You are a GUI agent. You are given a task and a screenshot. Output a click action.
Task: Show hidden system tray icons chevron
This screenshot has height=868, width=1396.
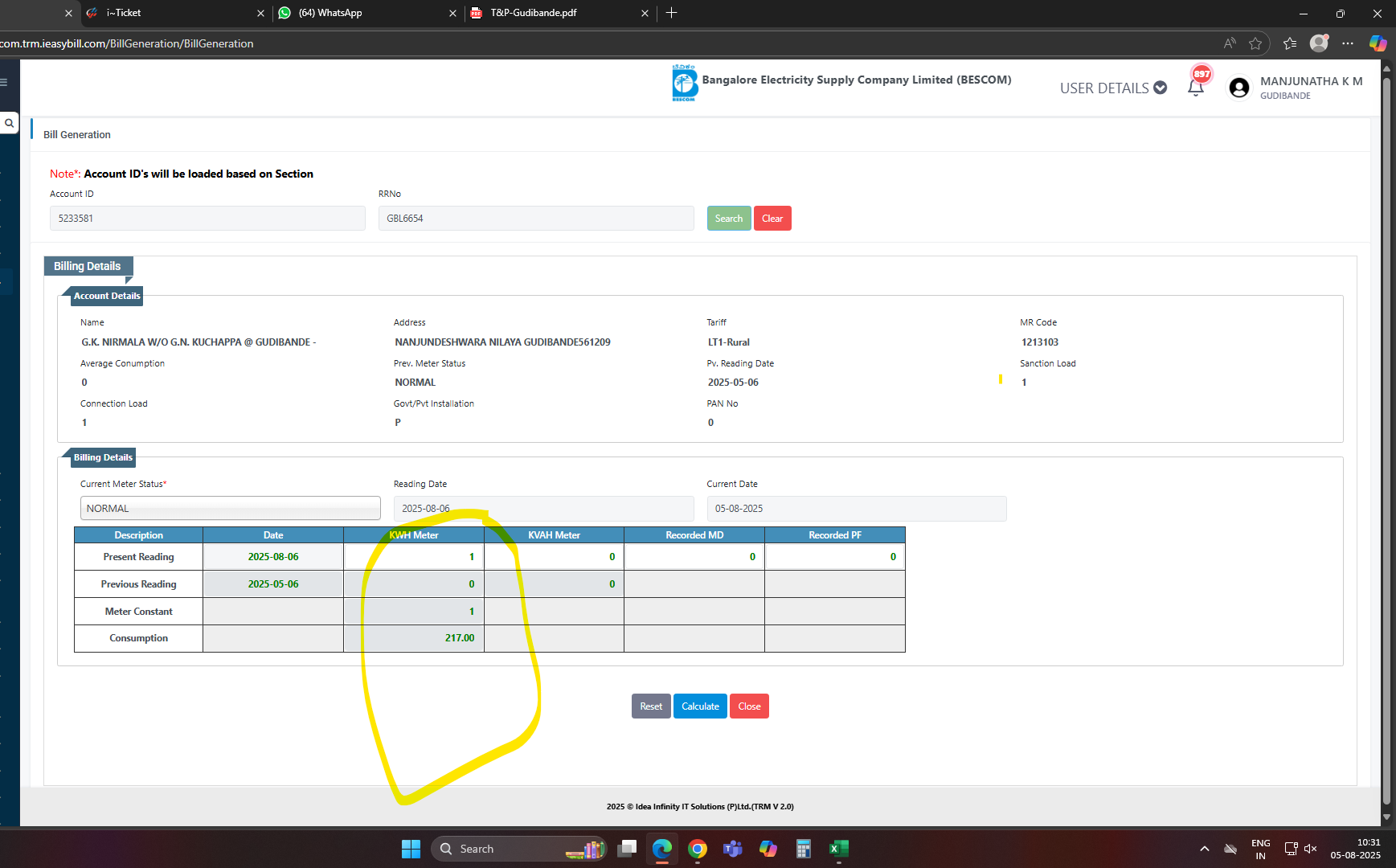(x=1204, y=849)
